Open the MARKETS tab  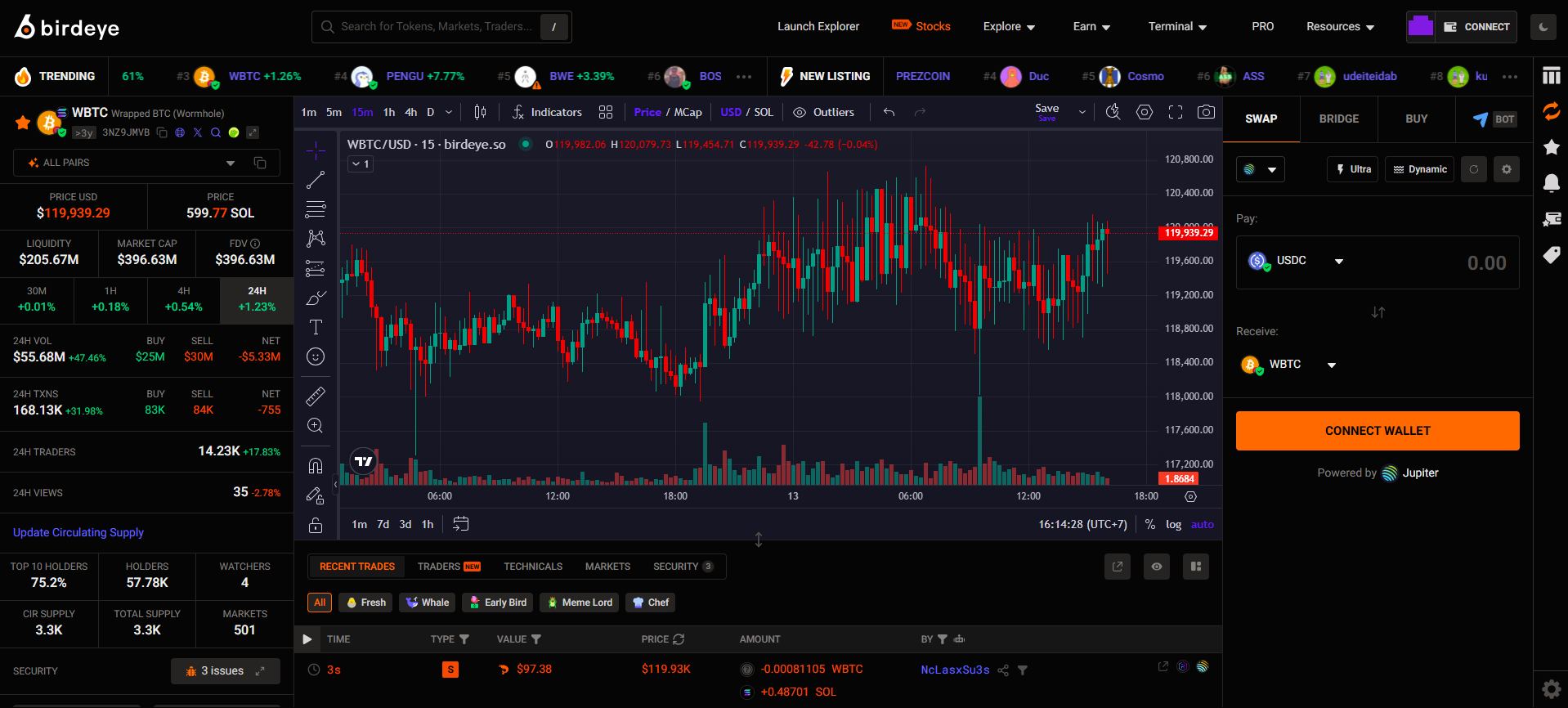pos(607,567)
